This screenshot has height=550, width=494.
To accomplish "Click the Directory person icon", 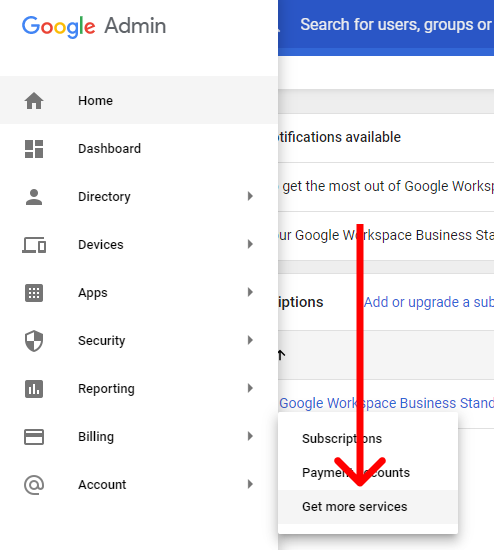I will pos(34,197).
